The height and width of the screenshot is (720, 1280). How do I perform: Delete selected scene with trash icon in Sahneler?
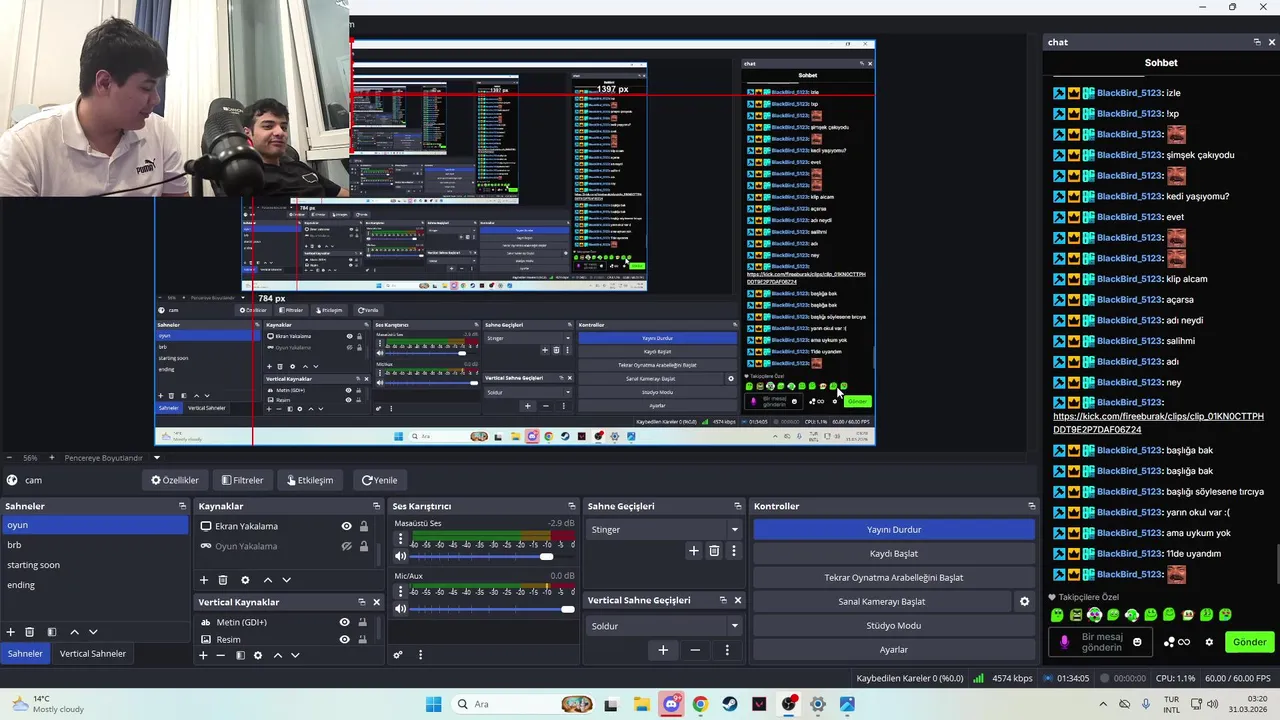[x=30, y=632]
